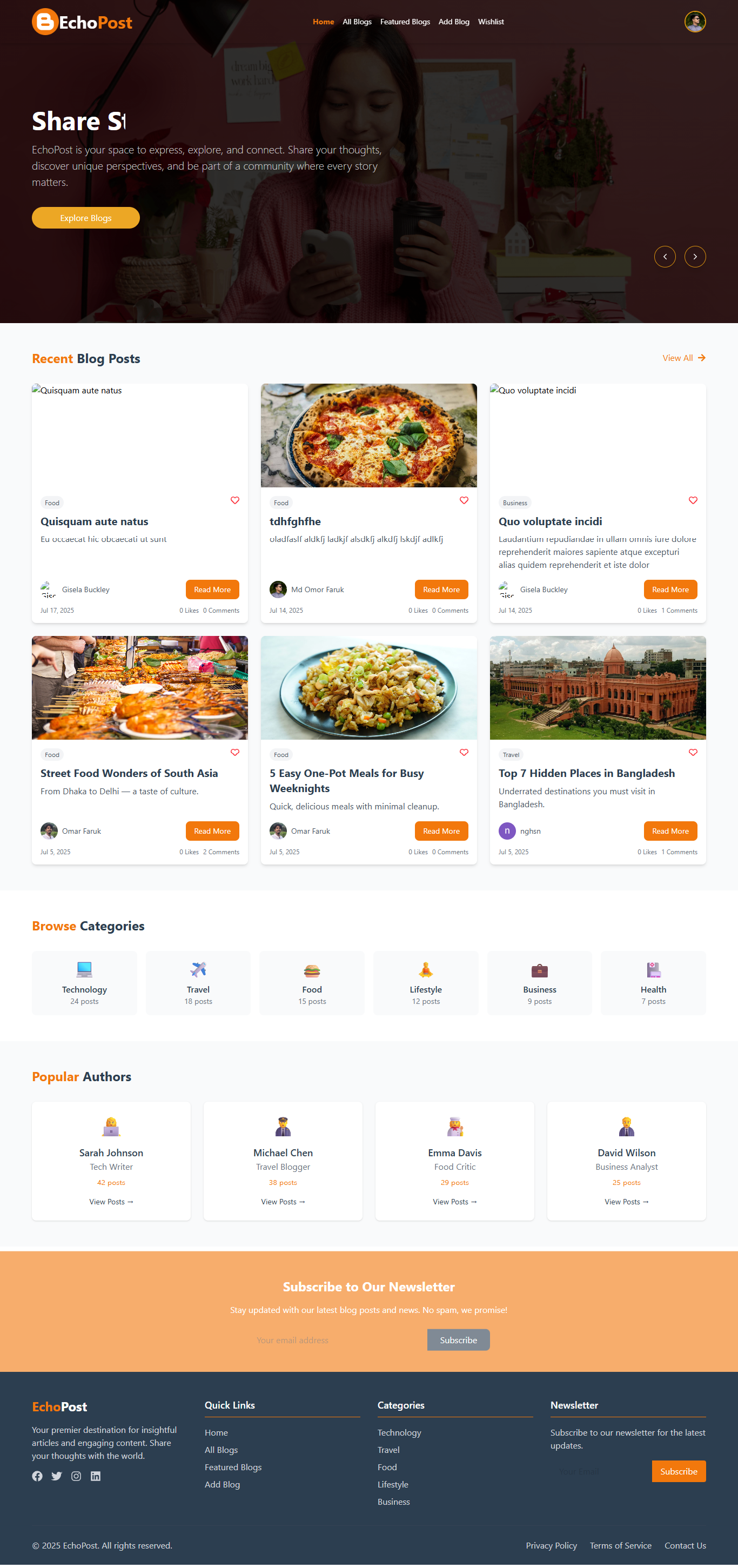This screenshot has height=1568, width=738.
Task: Click the Explore Blogs button
Action: click(x=86, y=218)
